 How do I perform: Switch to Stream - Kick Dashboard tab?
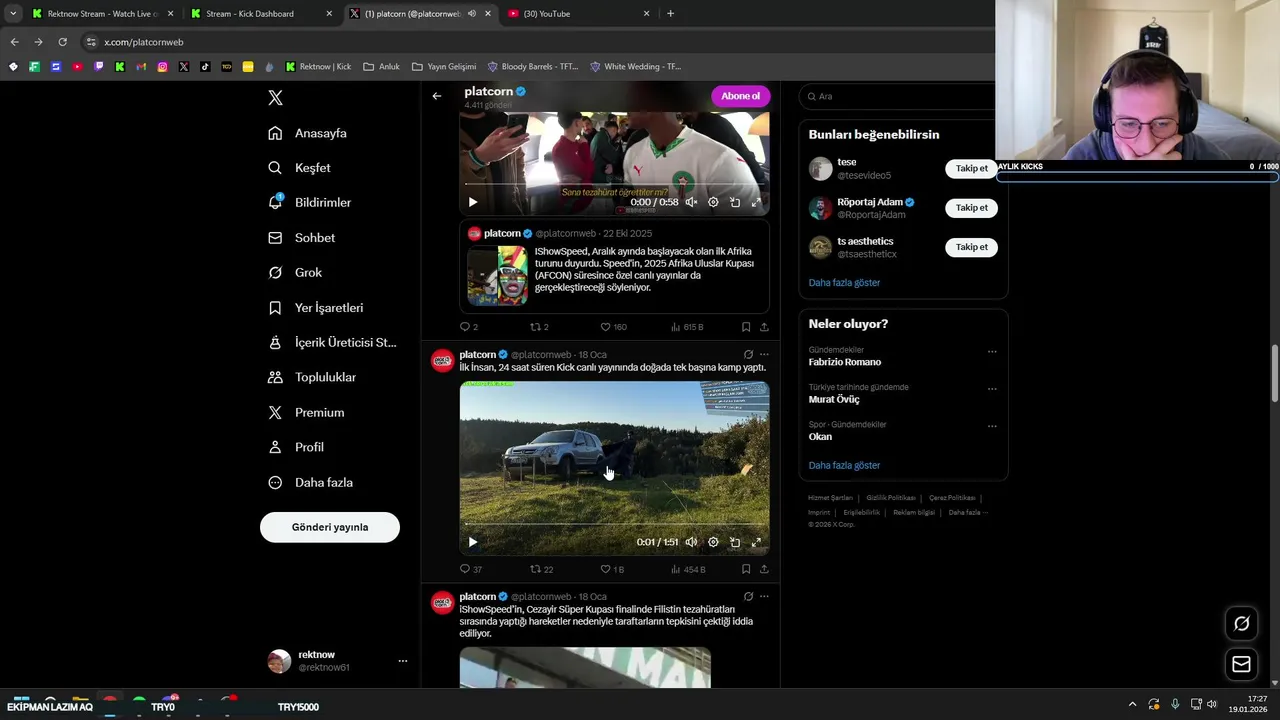262,14
